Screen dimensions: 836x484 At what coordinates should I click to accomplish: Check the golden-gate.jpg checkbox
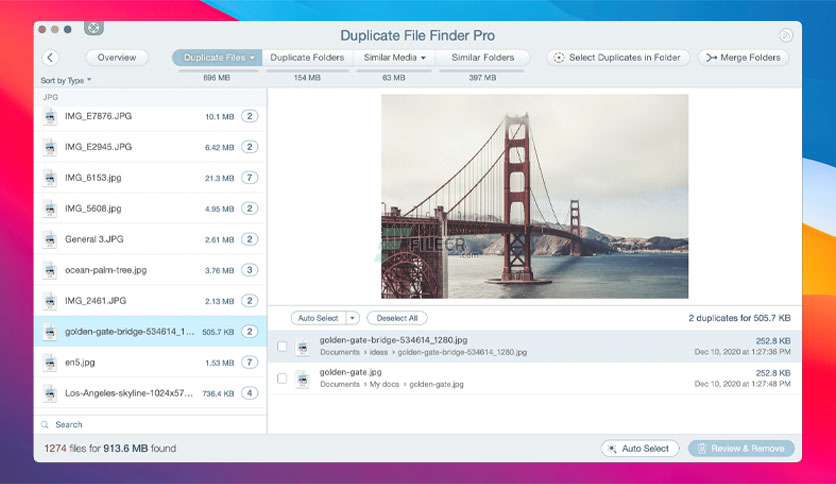282,378
